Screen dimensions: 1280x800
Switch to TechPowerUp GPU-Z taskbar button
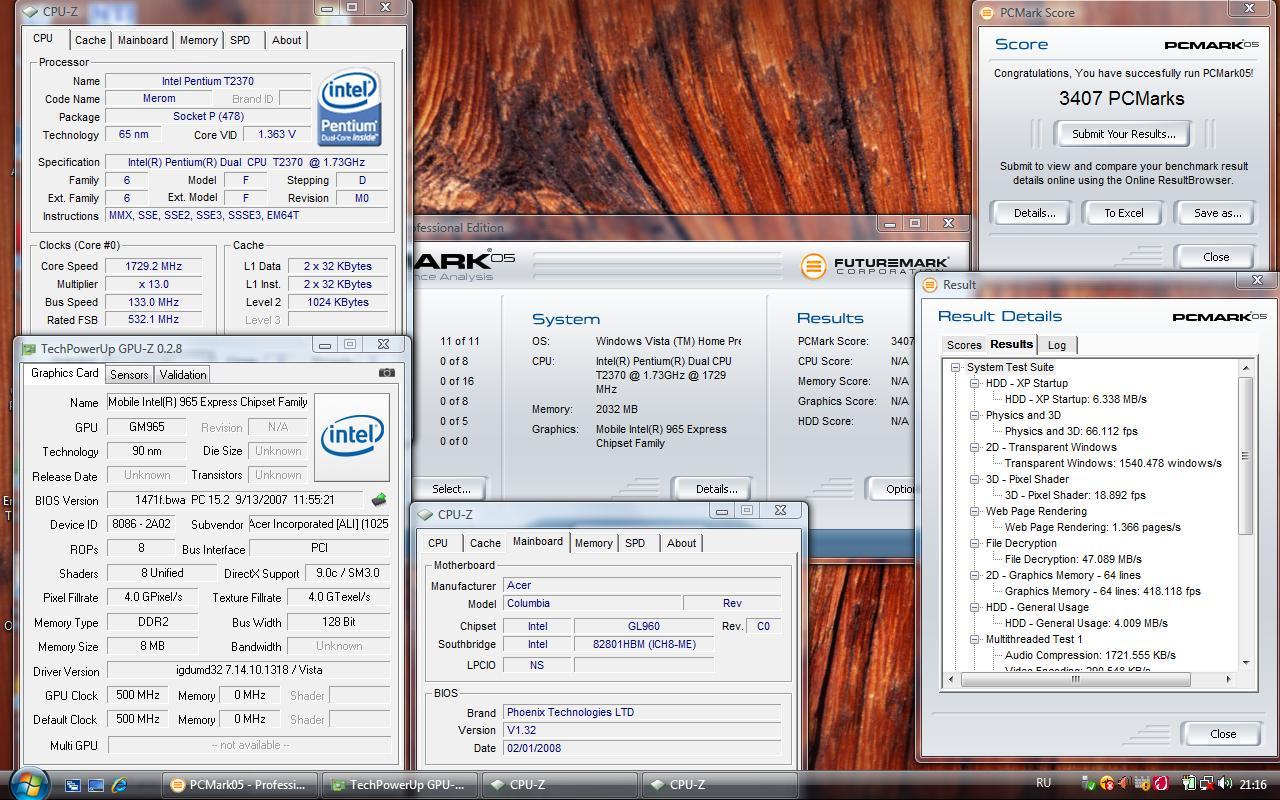pyautogui.click(x=402, y=785)
